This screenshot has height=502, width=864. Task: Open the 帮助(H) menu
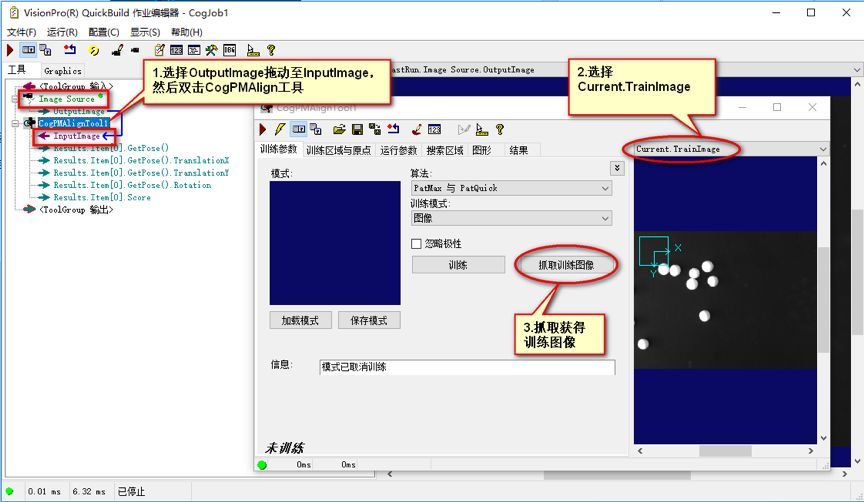pos(186,32)
